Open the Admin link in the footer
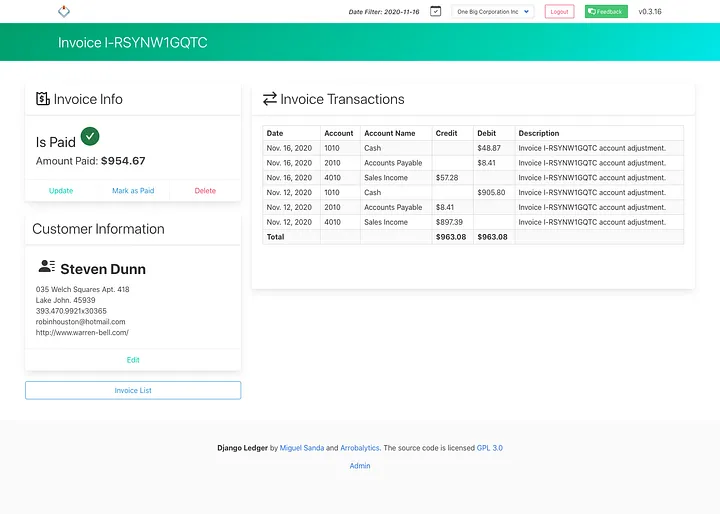720x514 pixels. click(360, 466)
